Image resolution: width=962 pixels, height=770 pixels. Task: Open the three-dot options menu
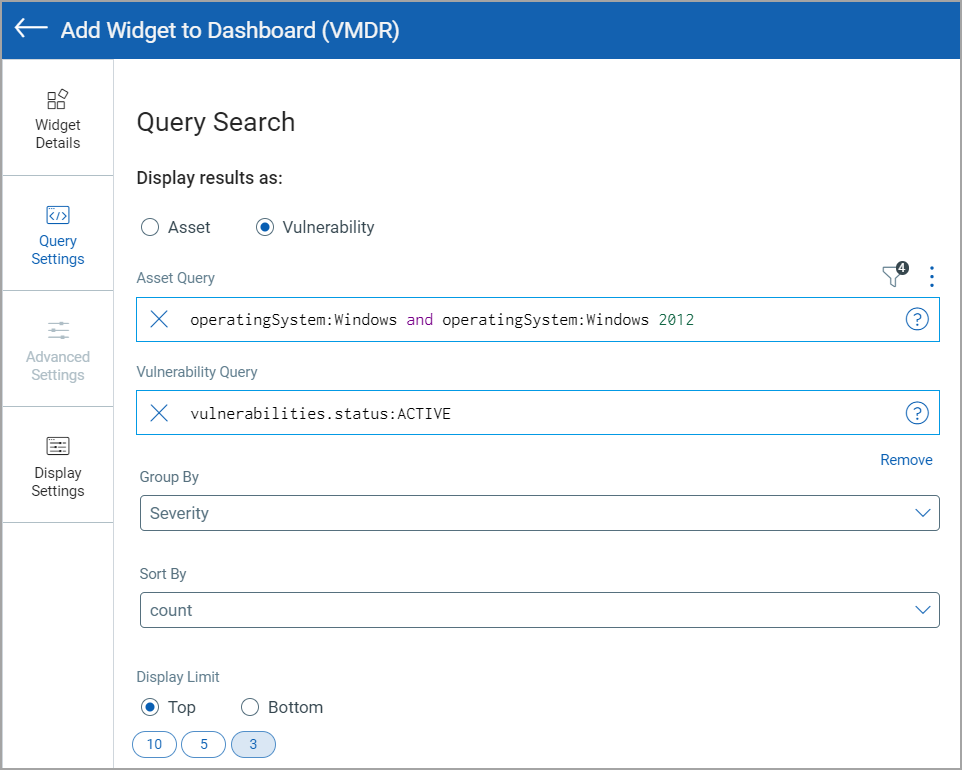(932, 277)
